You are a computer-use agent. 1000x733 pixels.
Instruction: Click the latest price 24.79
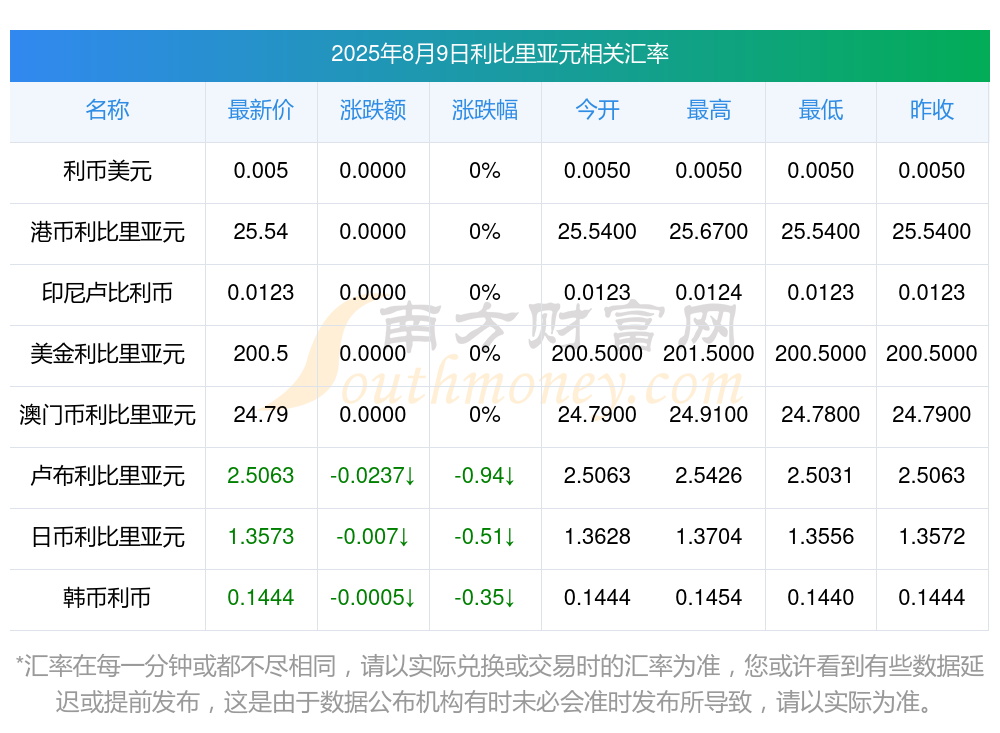click(x=261, y=415)
